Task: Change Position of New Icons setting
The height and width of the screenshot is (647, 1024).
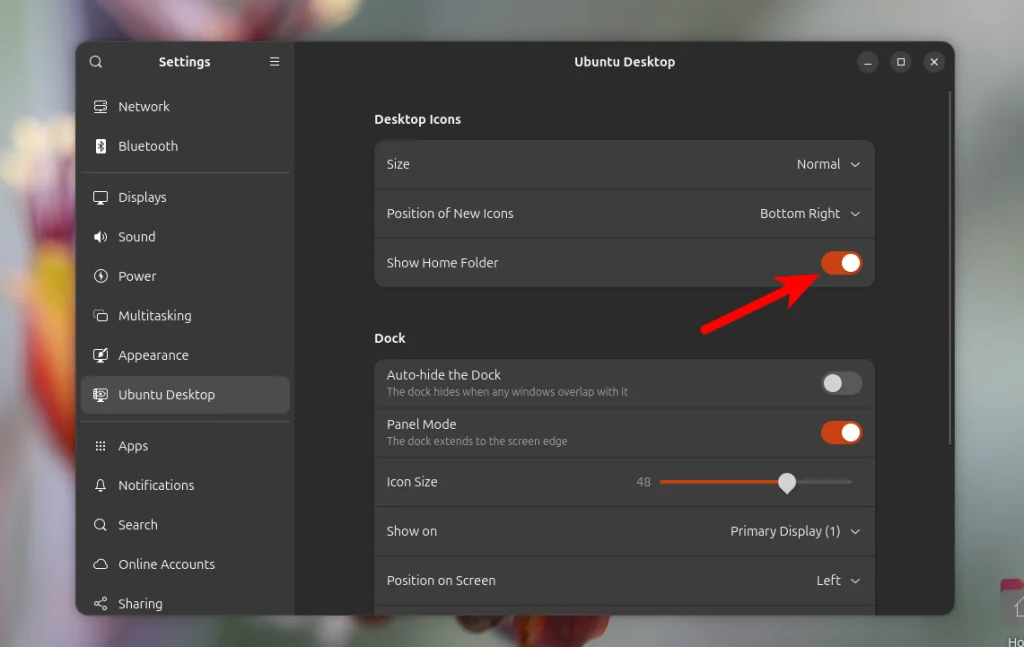Action: [810, 214]
